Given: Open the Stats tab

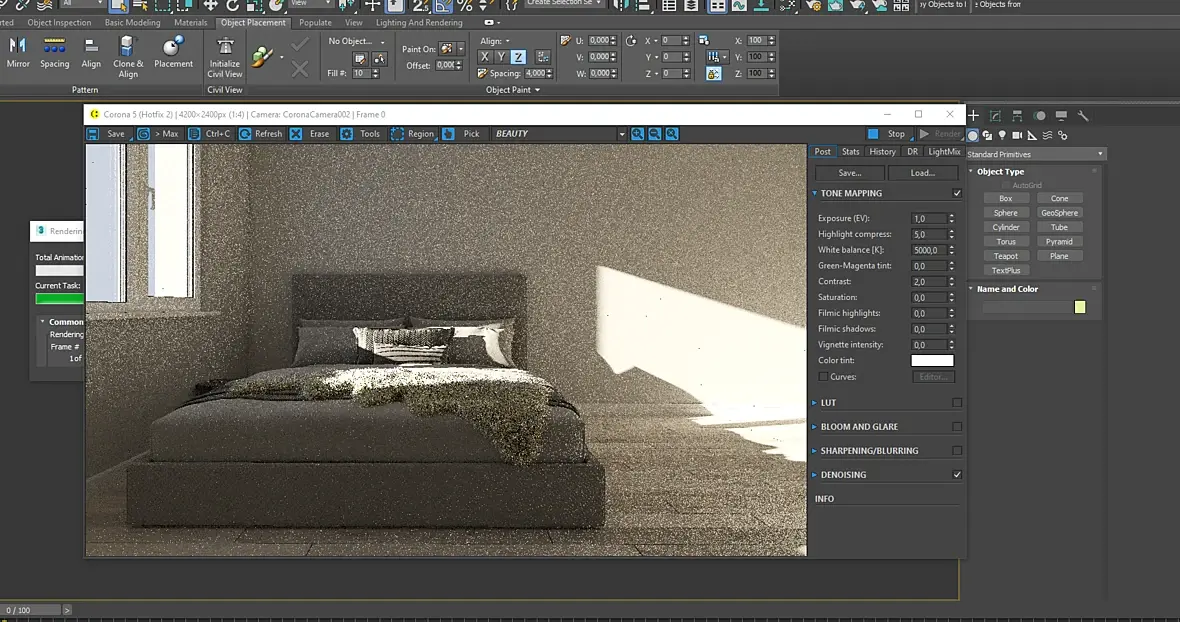Looking at the screenshot, I should 850,152.
